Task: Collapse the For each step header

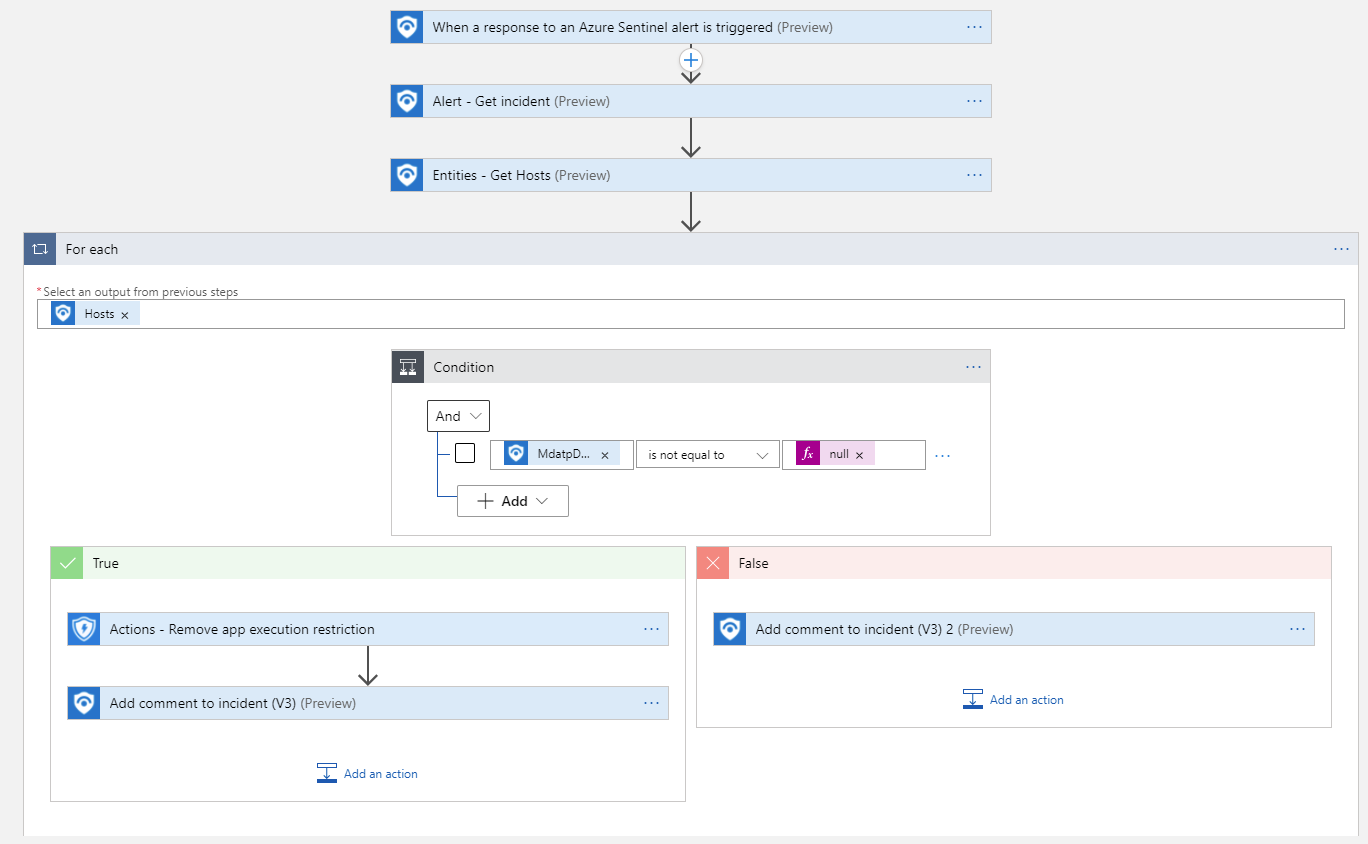Action: click(x=691, y=249)
